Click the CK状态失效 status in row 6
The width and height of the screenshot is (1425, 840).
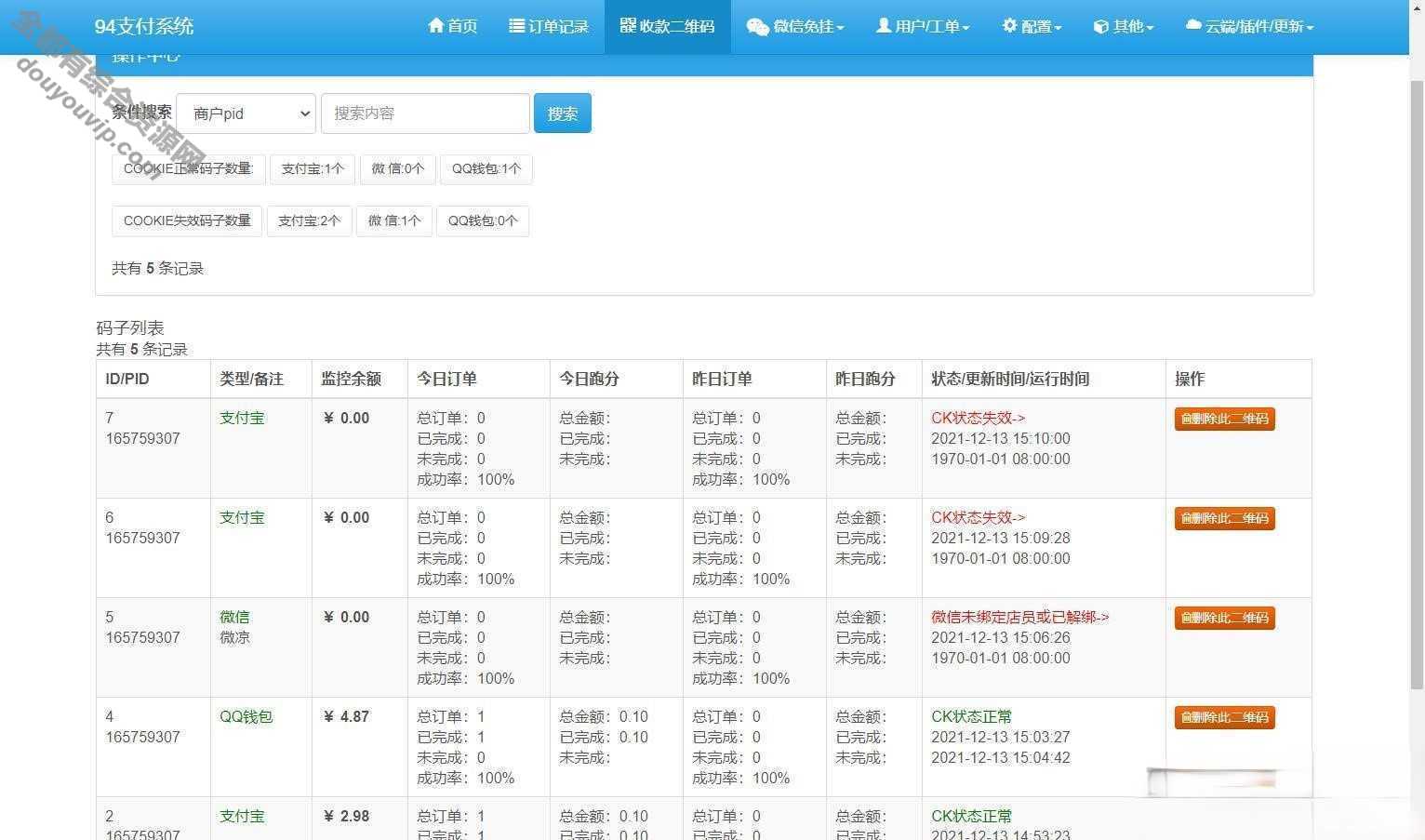978,517
